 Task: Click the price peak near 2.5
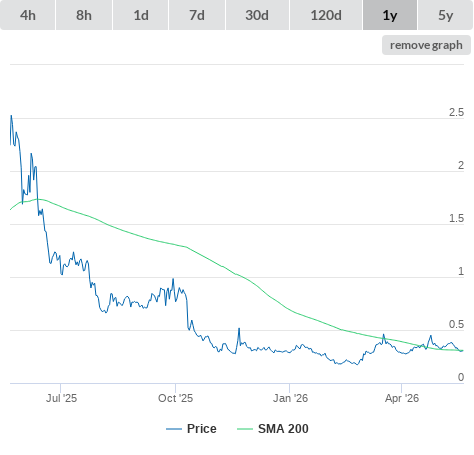coord(11,116)
